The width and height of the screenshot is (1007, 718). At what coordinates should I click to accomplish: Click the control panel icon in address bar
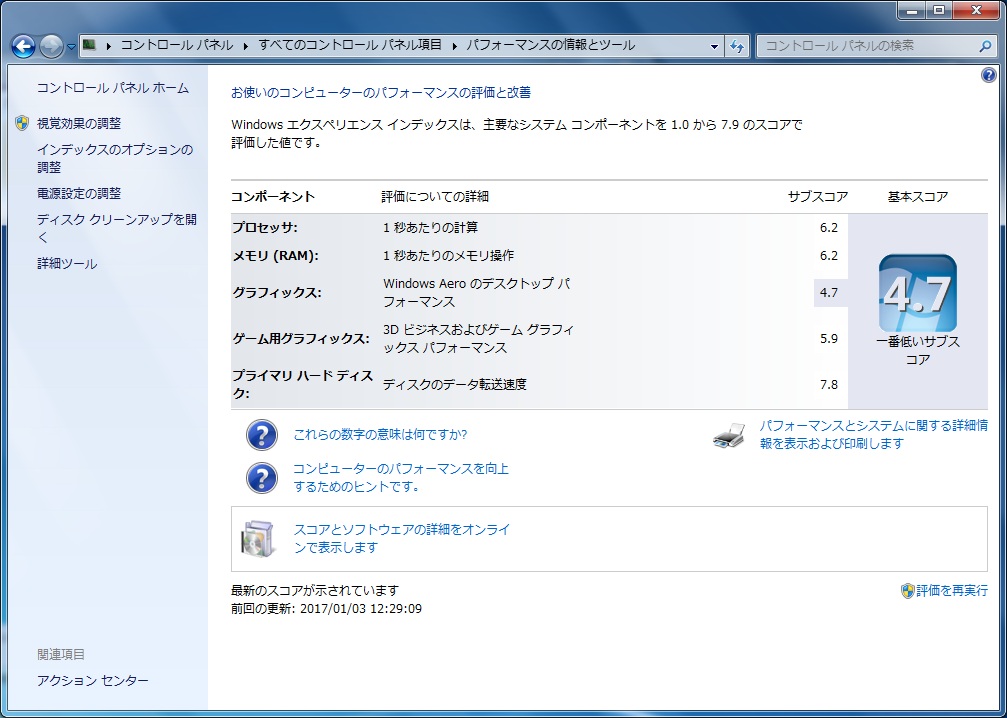tap(90, 45)
